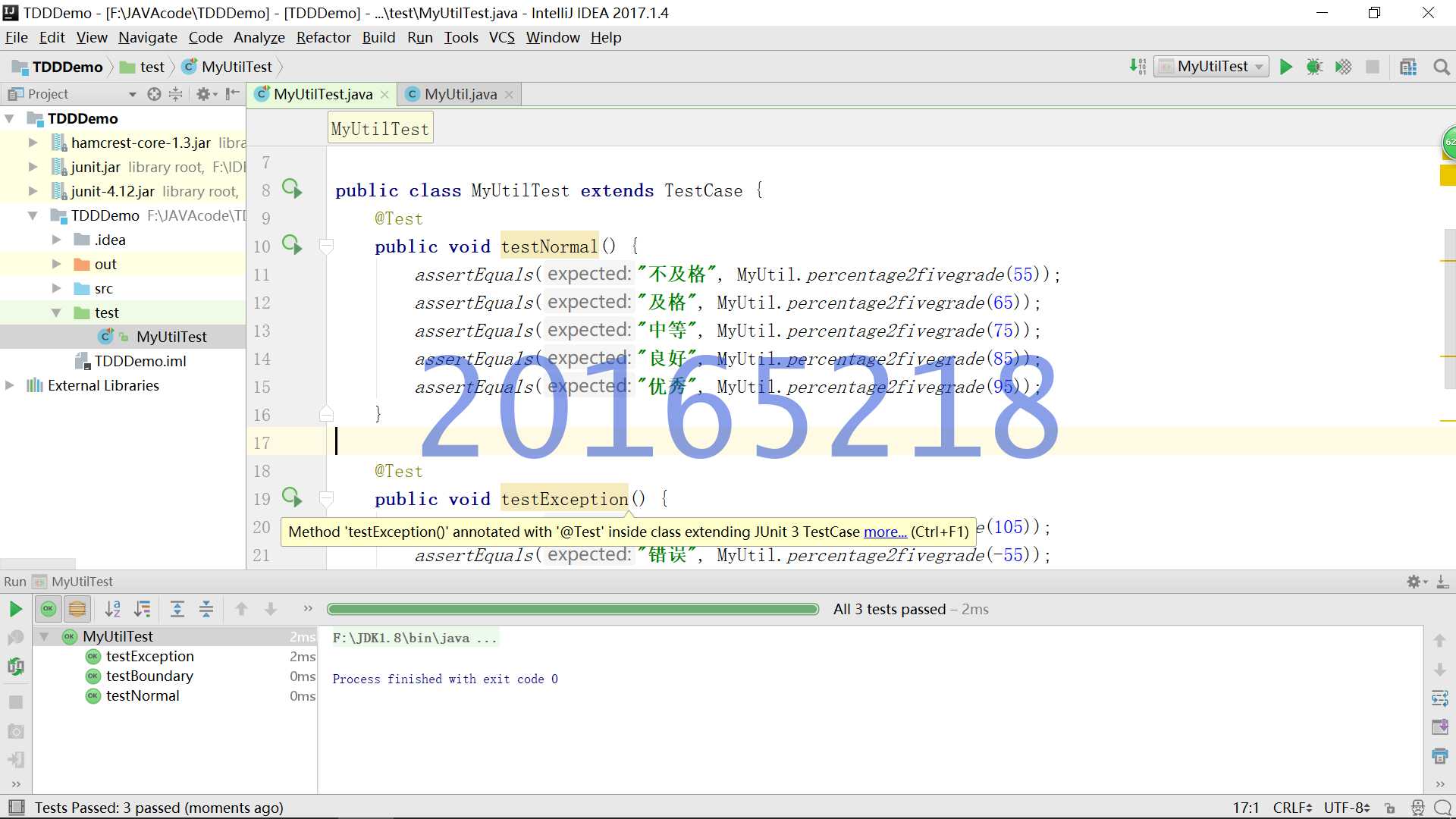The width and height of the screenshot is (1456, 819).
Task: Select testBoundary in test results
Action: pos(149,676)
